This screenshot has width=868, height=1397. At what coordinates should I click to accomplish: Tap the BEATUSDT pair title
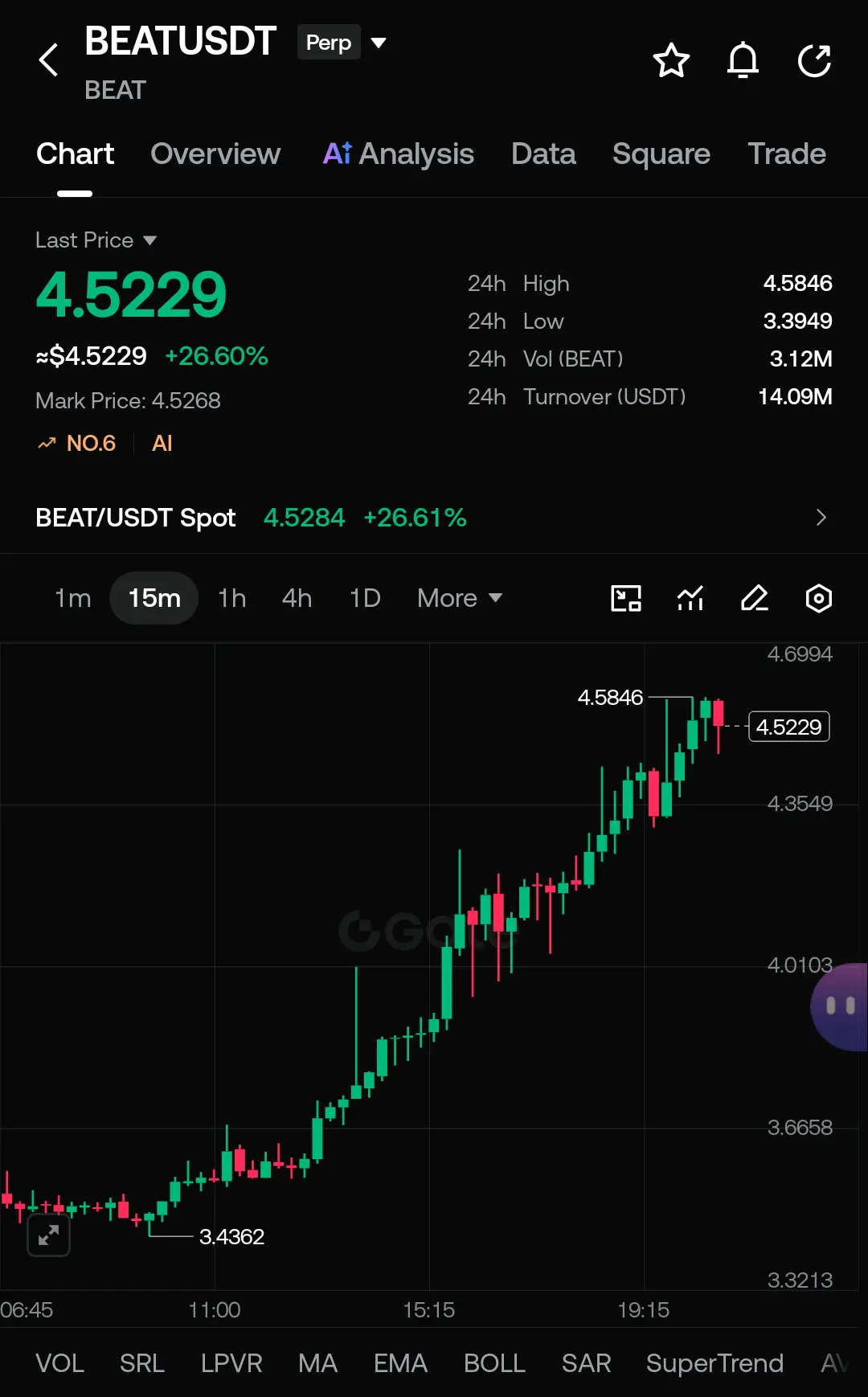pos(180,41)
